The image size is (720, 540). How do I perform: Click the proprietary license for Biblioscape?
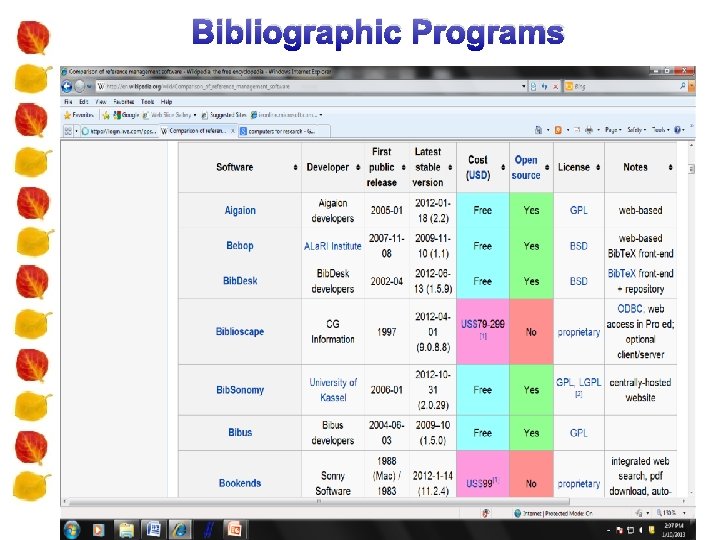point(579,332)
